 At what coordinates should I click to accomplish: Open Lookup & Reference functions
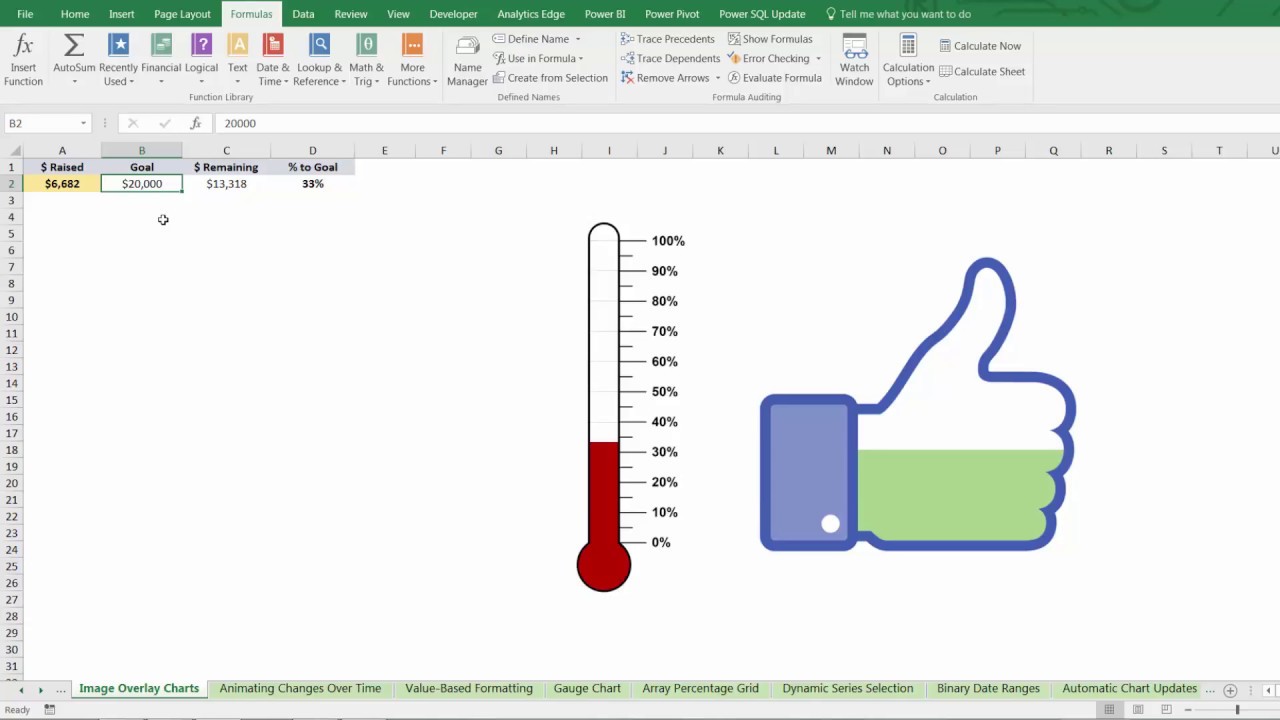320,60
